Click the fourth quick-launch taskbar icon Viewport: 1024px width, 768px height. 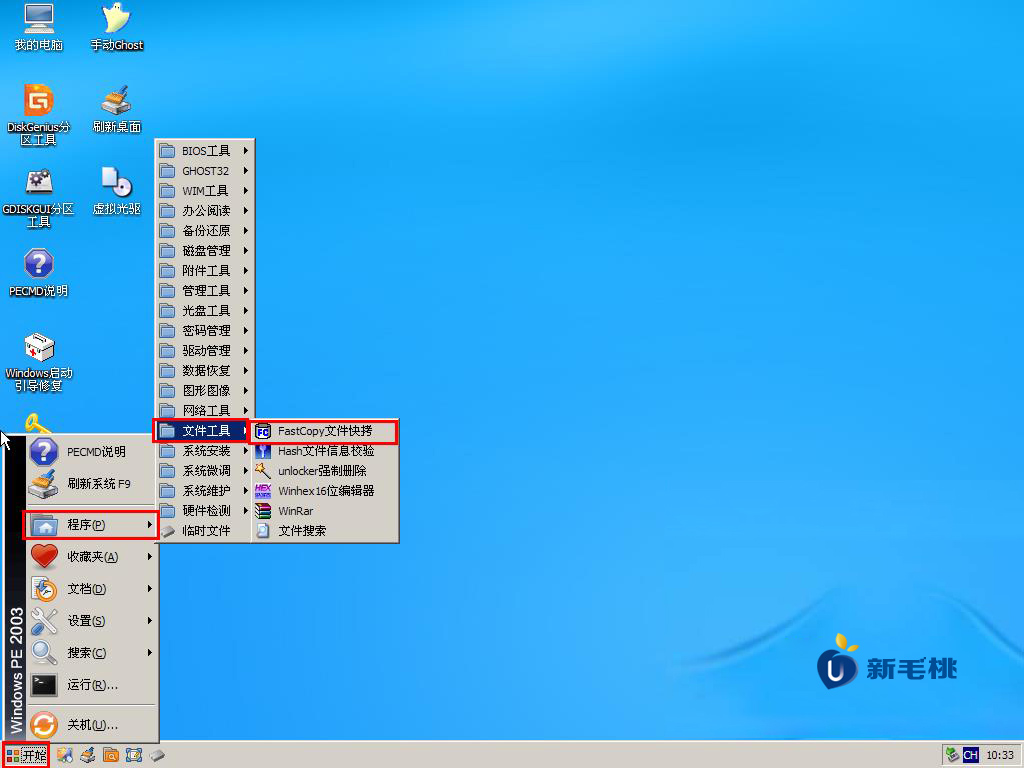[134, 756]
